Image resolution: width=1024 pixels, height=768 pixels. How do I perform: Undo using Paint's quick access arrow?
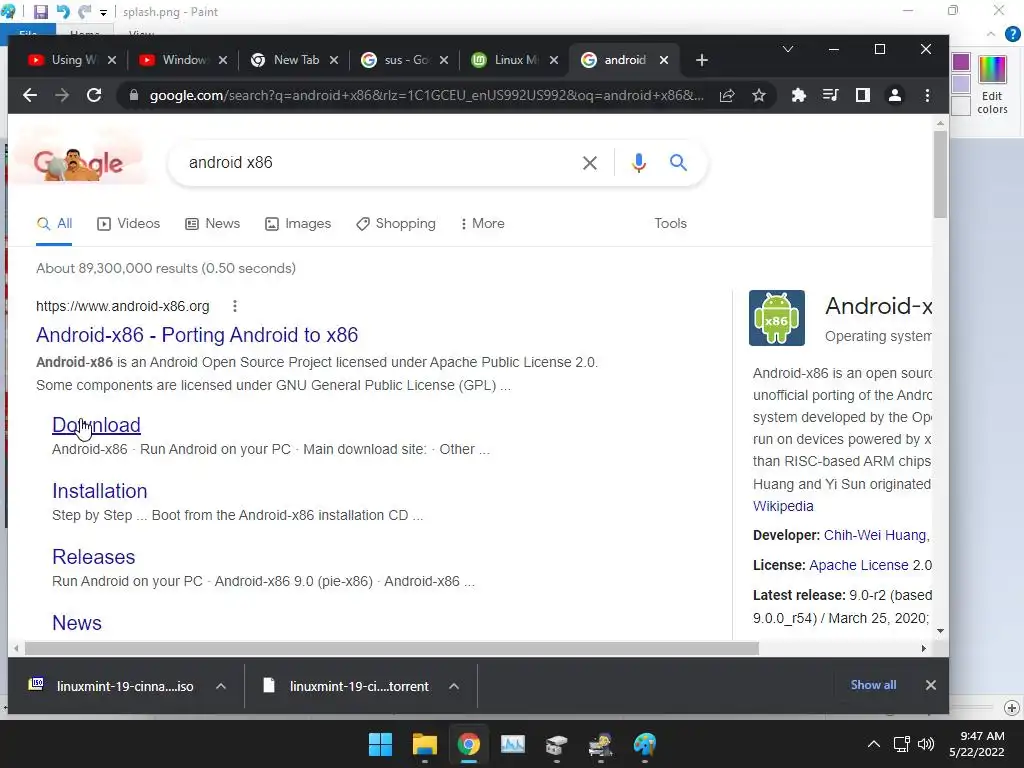[63, 12]
